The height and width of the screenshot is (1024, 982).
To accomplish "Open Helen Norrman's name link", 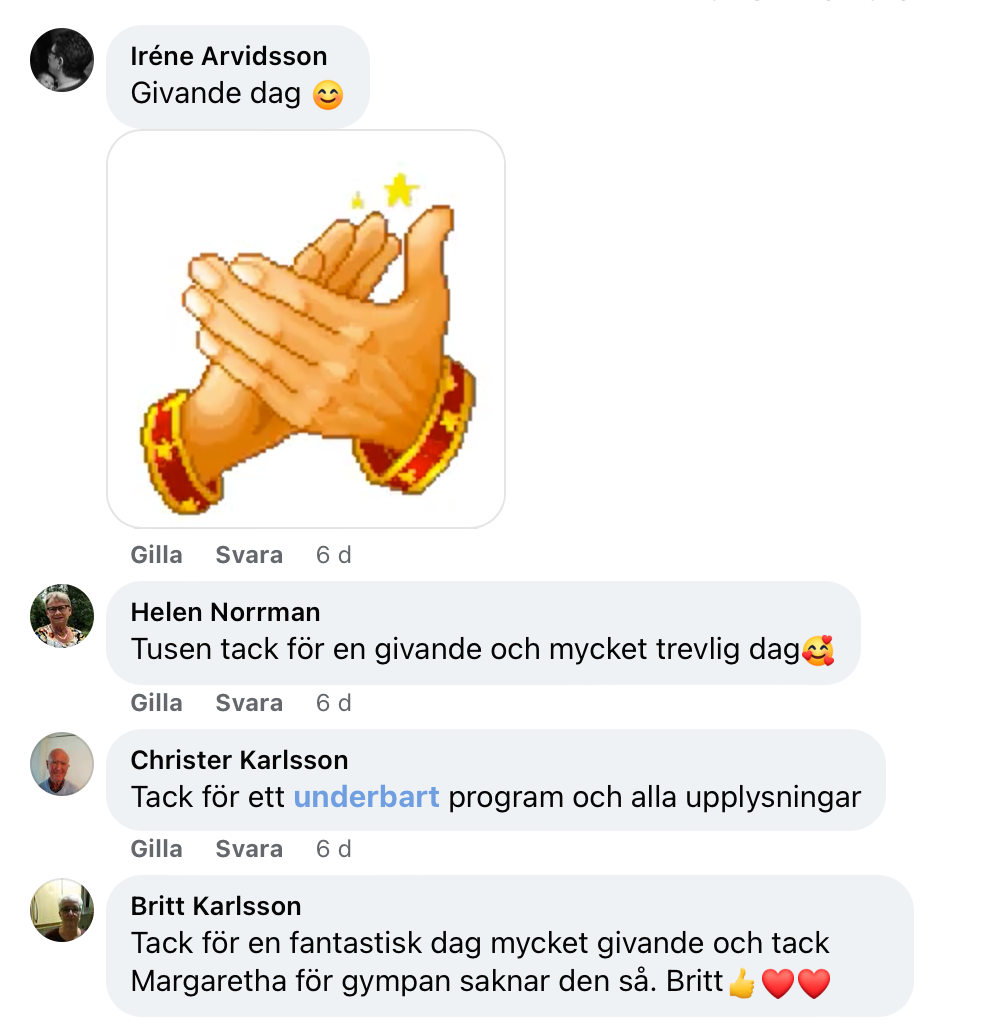I will pos(225,613).
